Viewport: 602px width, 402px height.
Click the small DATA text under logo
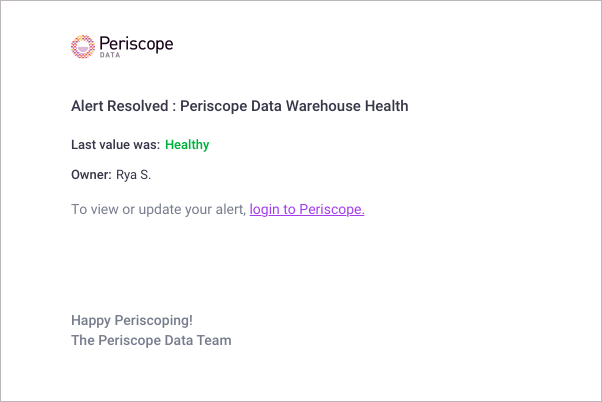point(111,56)
